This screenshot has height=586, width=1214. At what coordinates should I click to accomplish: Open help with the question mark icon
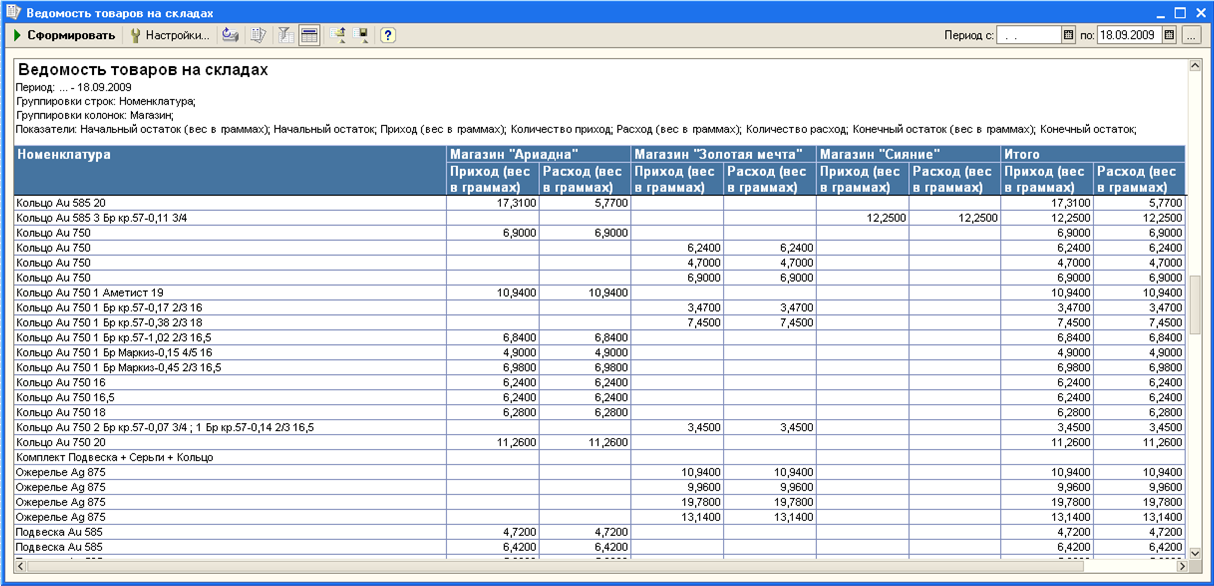pyautogui.click(x=388, y=35)
